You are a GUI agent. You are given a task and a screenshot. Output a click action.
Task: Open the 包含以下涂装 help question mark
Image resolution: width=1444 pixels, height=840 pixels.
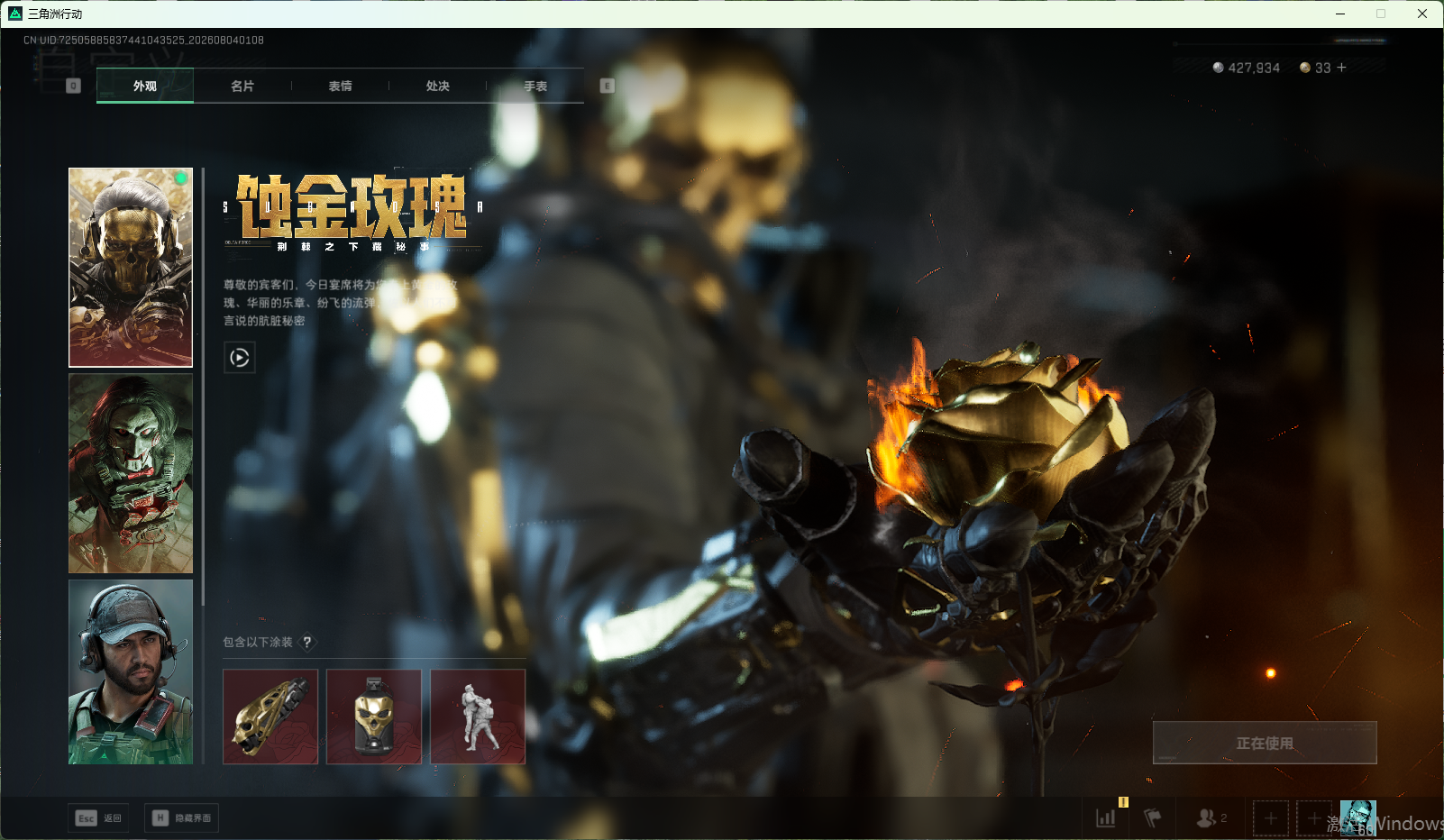coord(307,642)
